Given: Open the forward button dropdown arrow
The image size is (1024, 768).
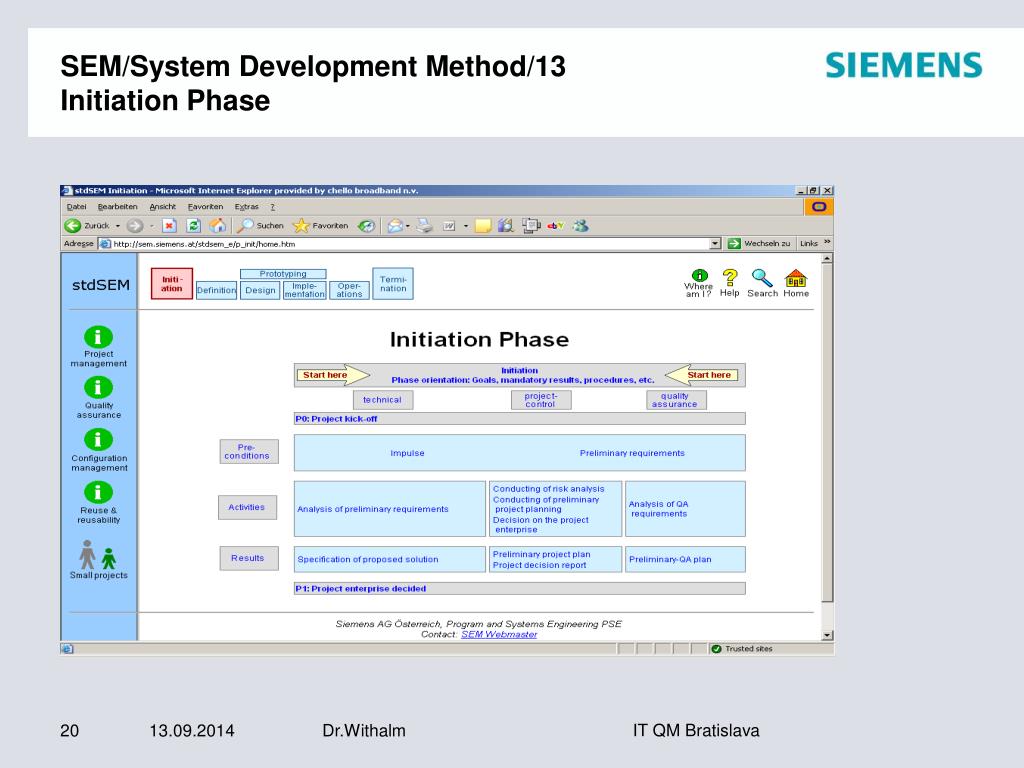Looking at the screenshot, I should [x=152, y=226].
